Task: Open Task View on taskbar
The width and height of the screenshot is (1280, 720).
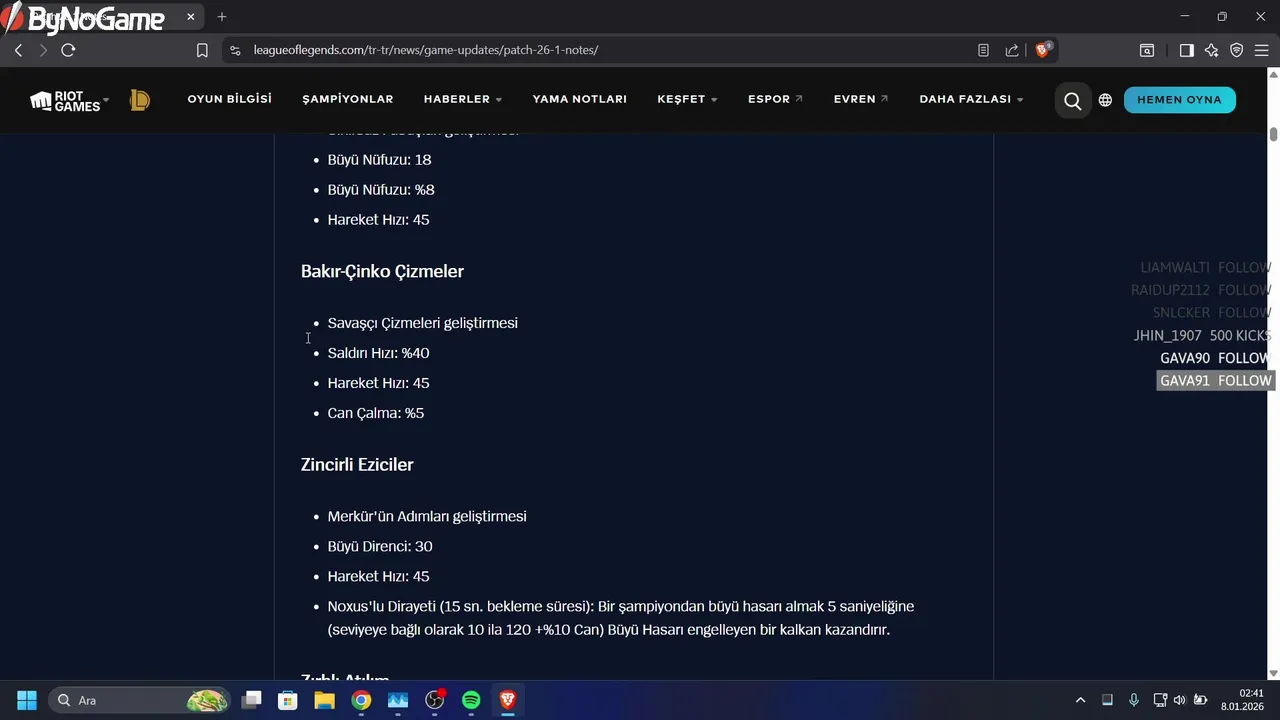Action: click(x=251, y=700)
